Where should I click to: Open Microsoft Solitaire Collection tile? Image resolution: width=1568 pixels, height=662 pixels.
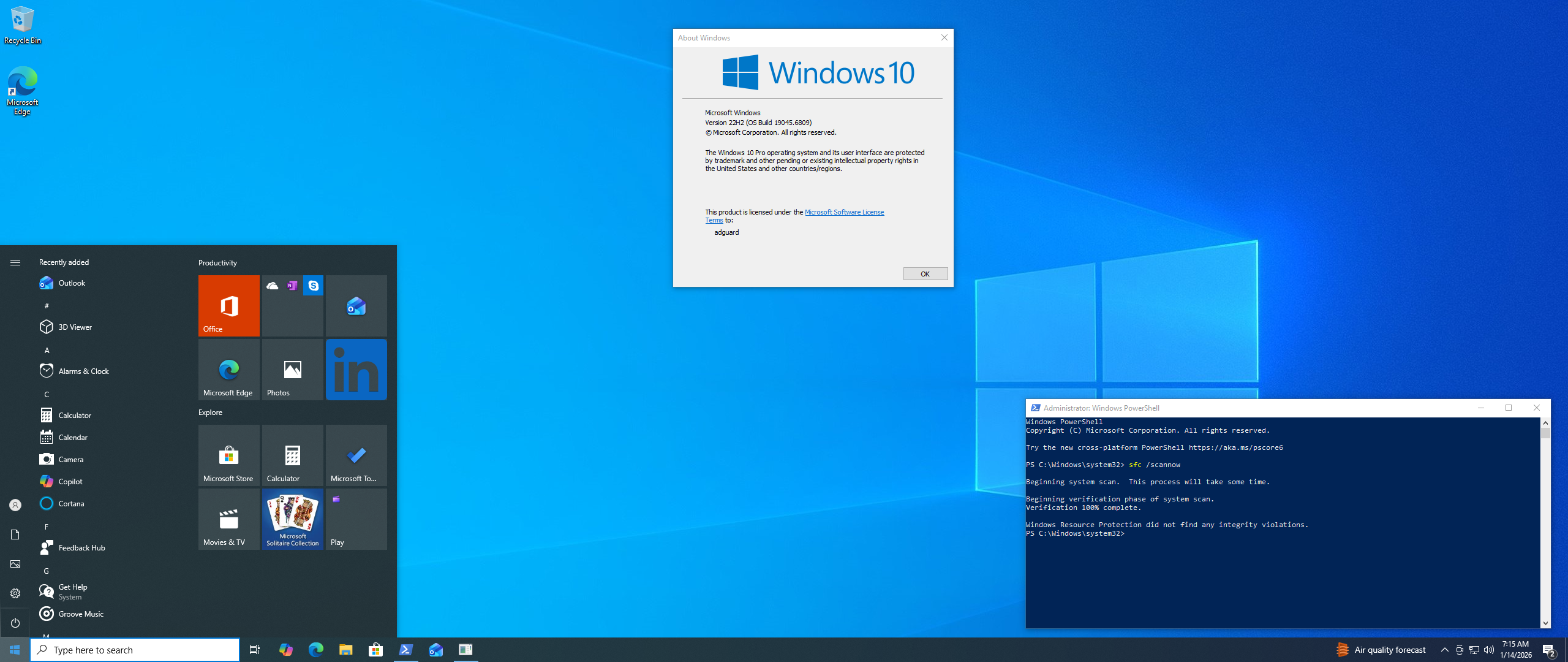[292, 519]
